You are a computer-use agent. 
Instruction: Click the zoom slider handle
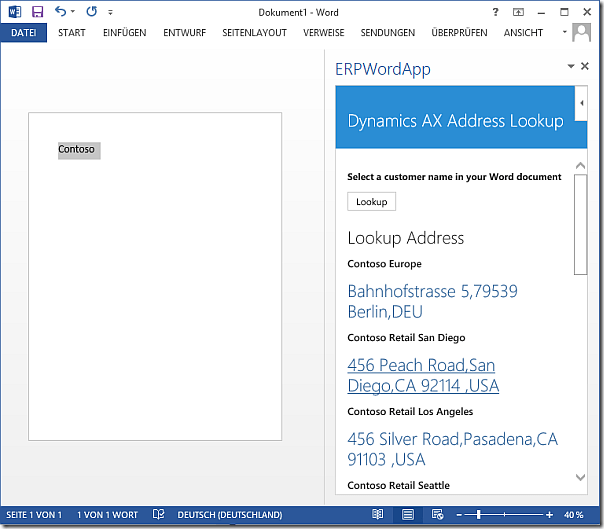click(478, 515)
